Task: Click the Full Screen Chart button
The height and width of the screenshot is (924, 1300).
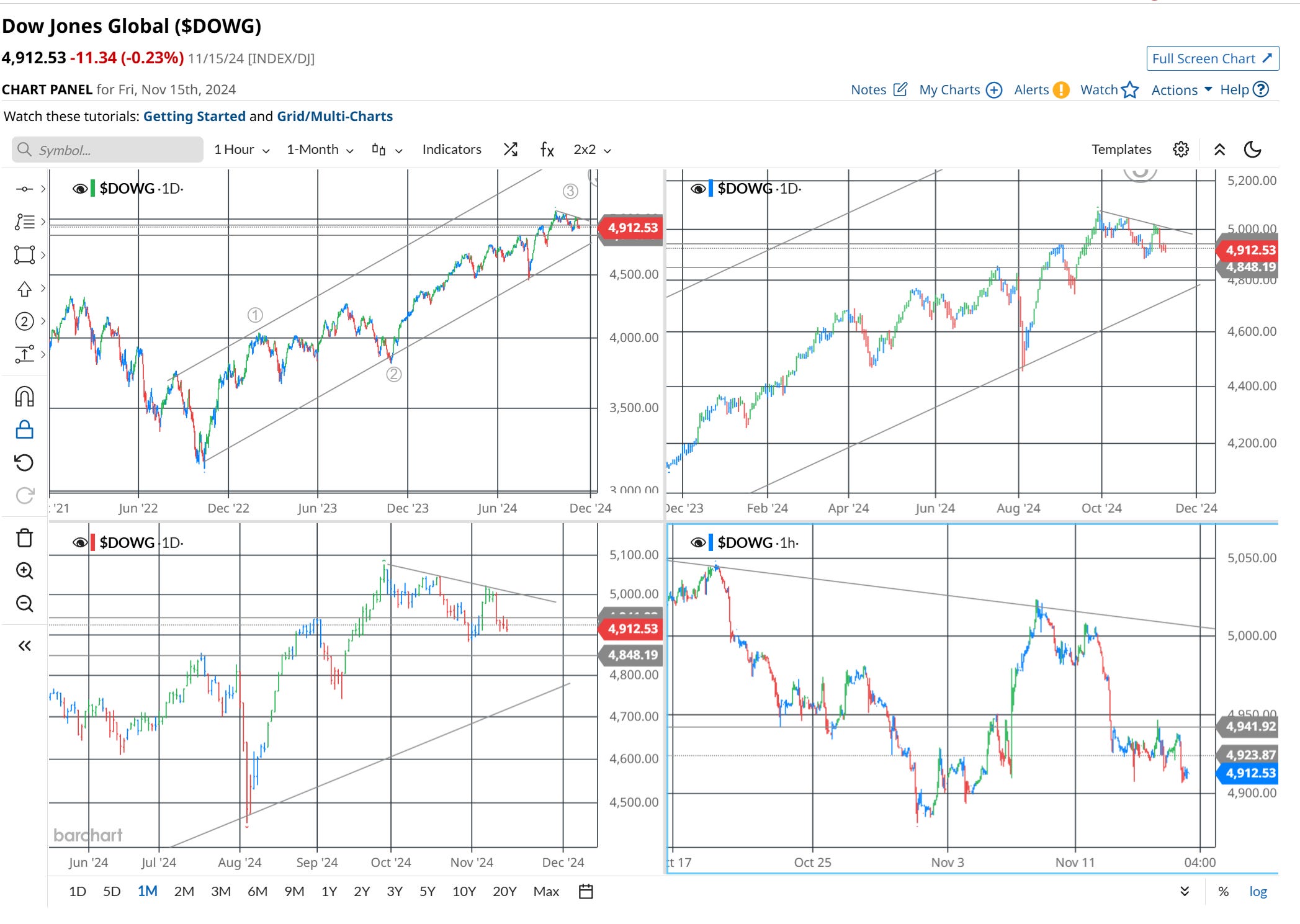Action: click(1212, 58)
